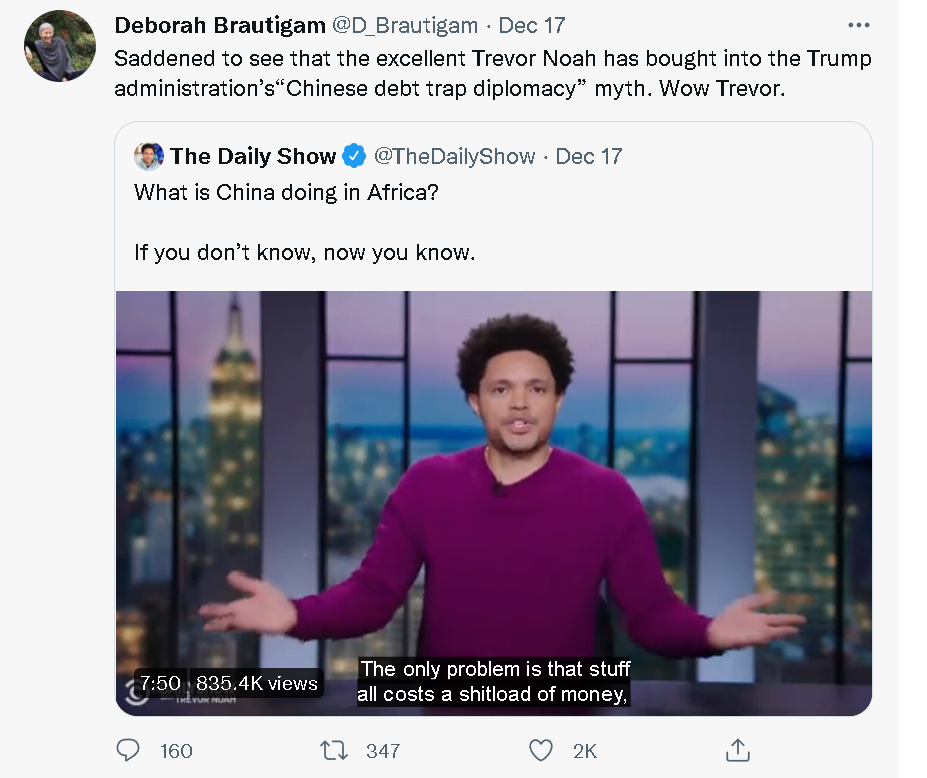Click the 160 replies count

tap(176, 751)
